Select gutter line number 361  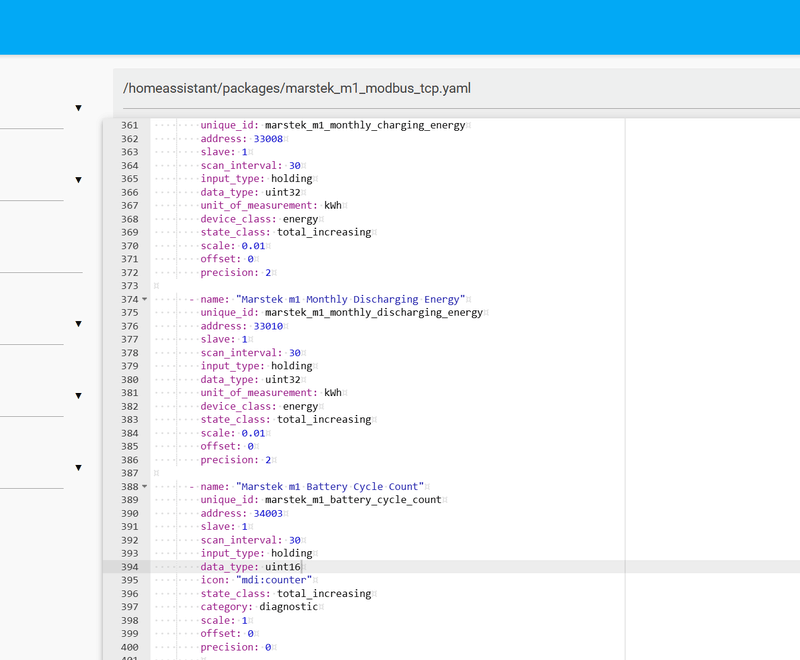tap(130, 125)
